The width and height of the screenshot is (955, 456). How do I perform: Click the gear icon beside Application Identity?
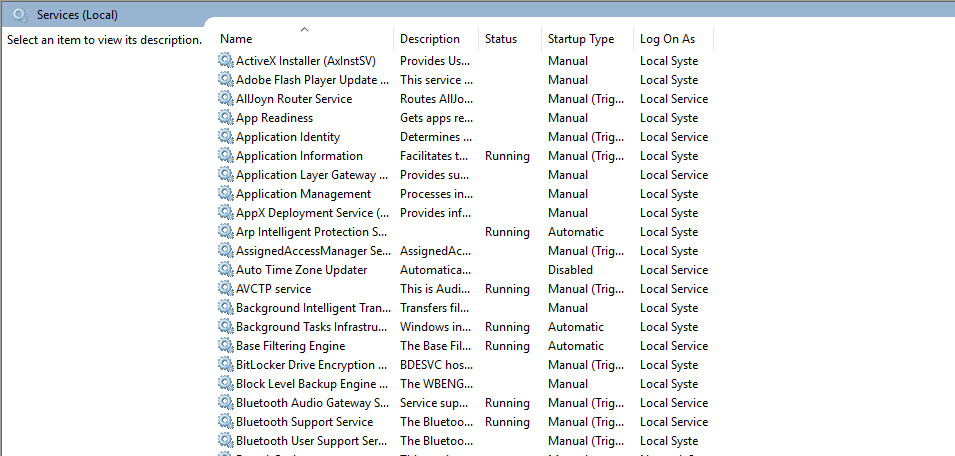click(x=225, y=137)
